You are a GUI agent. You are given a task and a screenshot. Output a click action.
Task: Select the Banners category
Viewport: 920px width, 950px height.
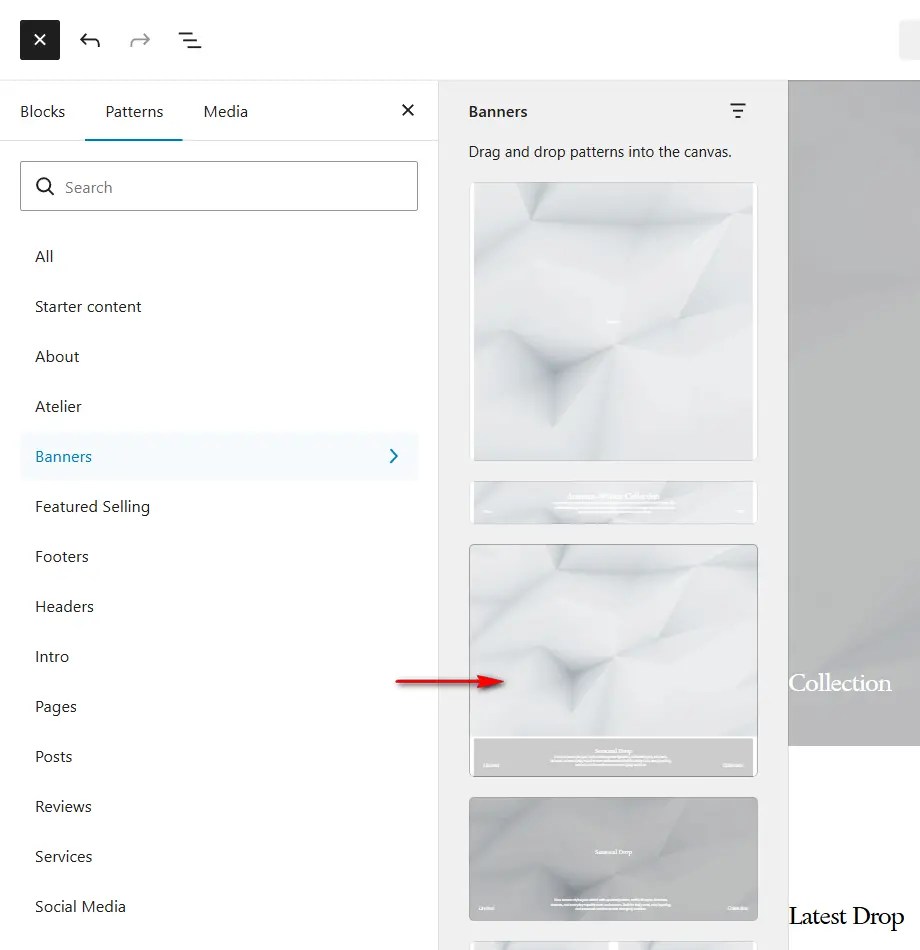pos(219,456)
